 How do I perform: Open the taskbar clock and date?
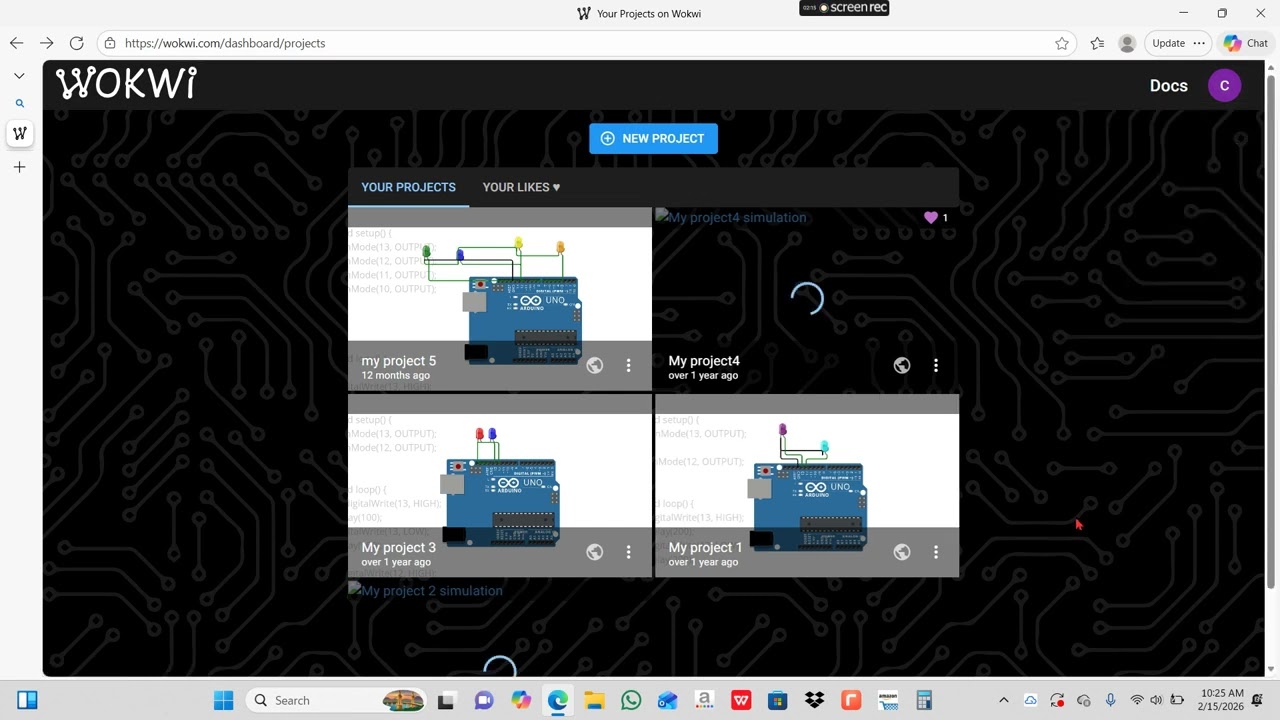point(1222,700)
